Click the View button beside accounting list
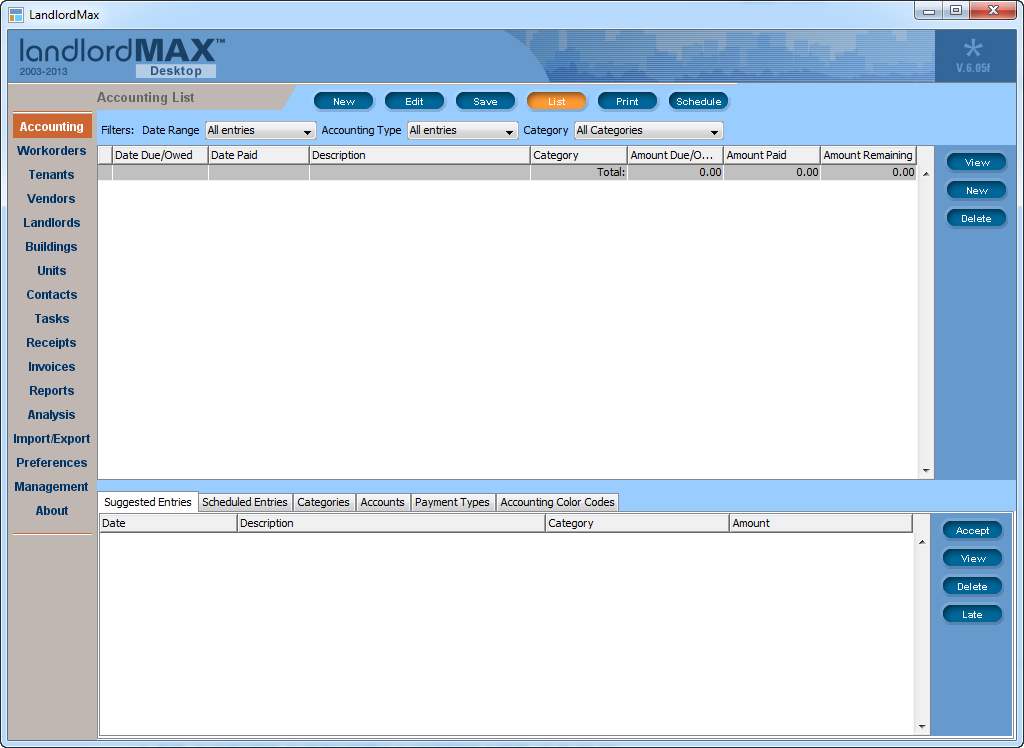 (x=976, y=162)
